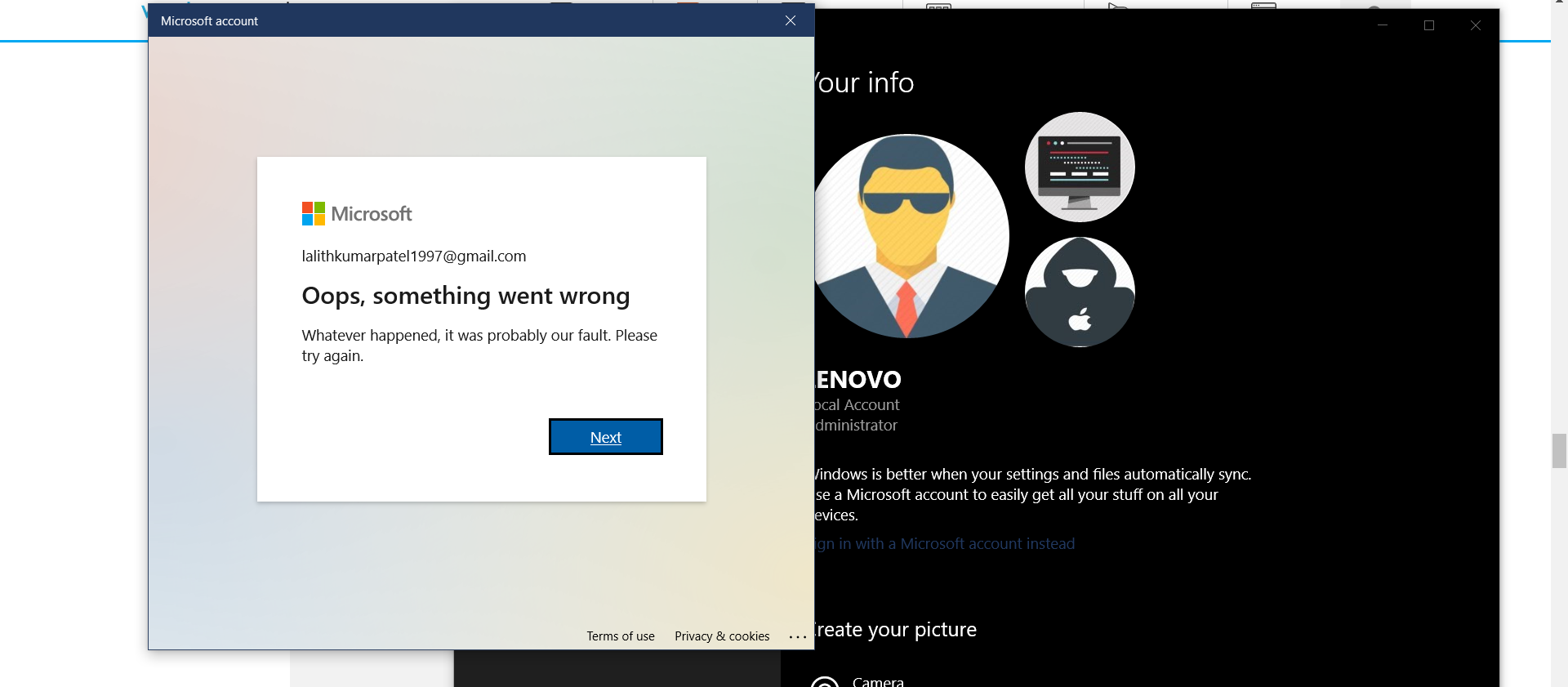This screenshot has width=1568, height=687.
Task: Click the 'Local Account' text in Settings
Action: [x=857, y=405]
